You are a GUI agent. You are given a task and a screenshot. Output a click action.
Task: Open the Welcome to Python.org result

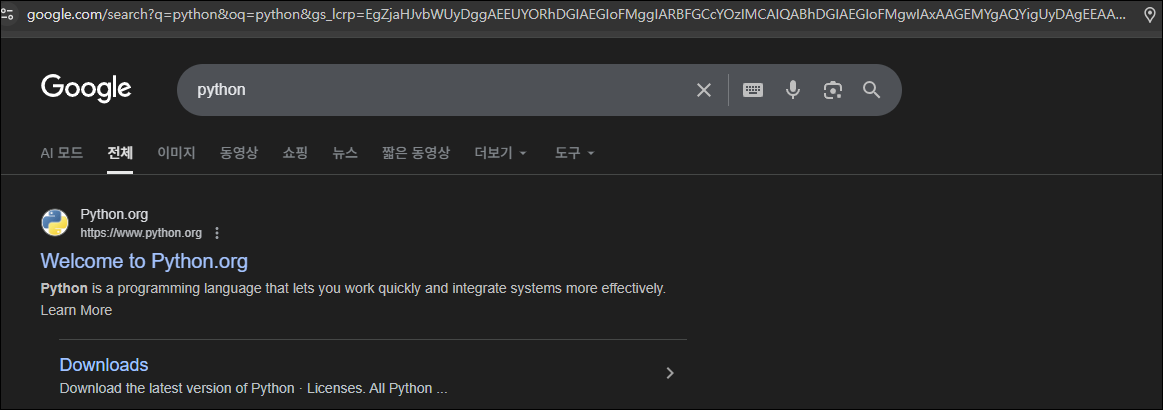(144, 261)
